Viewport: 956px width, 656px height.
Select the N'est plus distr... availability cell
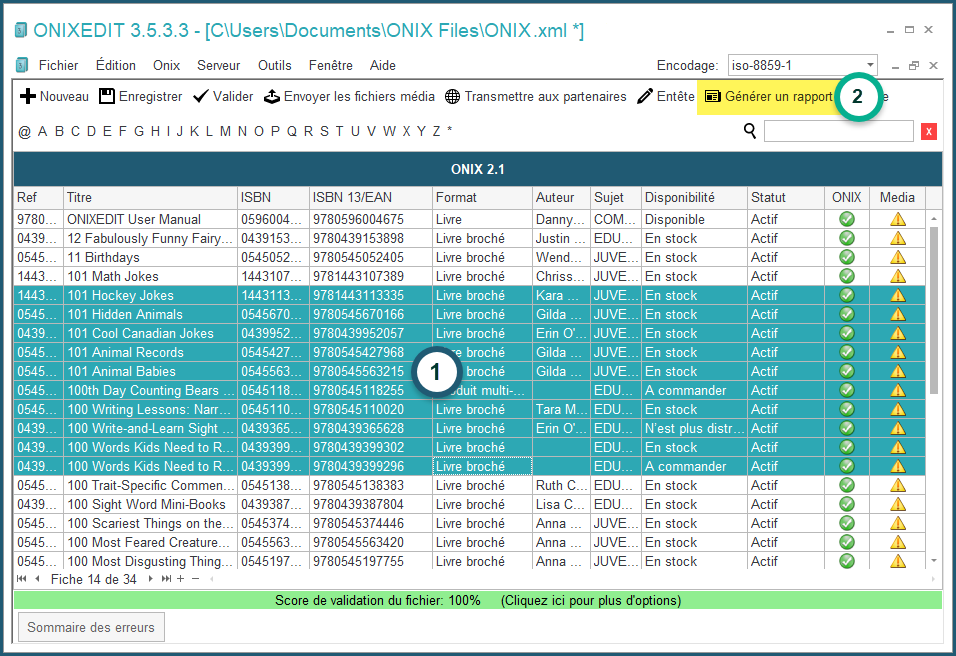[x=694, y=428]
